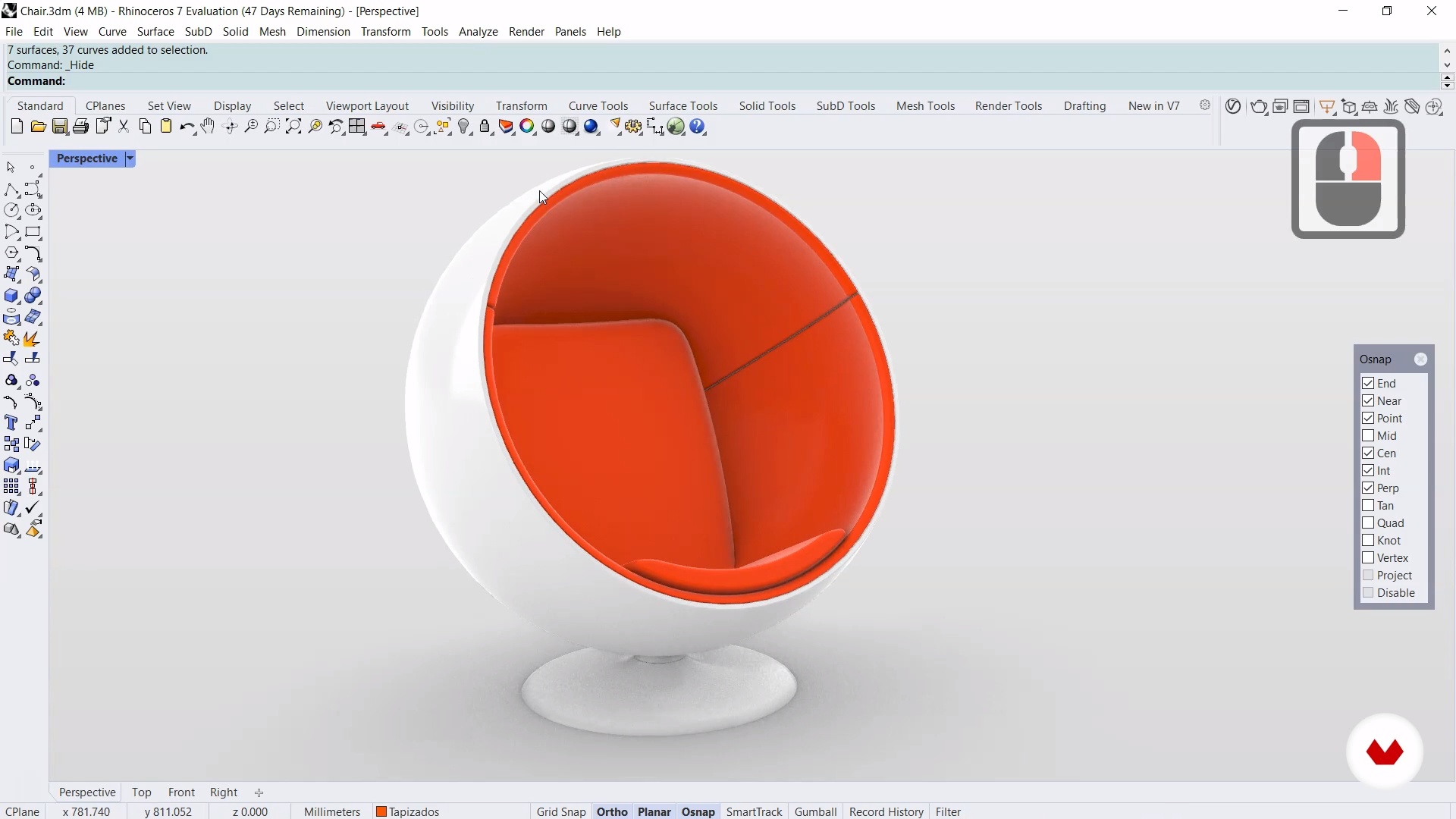Cut selection with the scissors icon
The width and height of the screenshot is (1456, 819).
[124, 127]
